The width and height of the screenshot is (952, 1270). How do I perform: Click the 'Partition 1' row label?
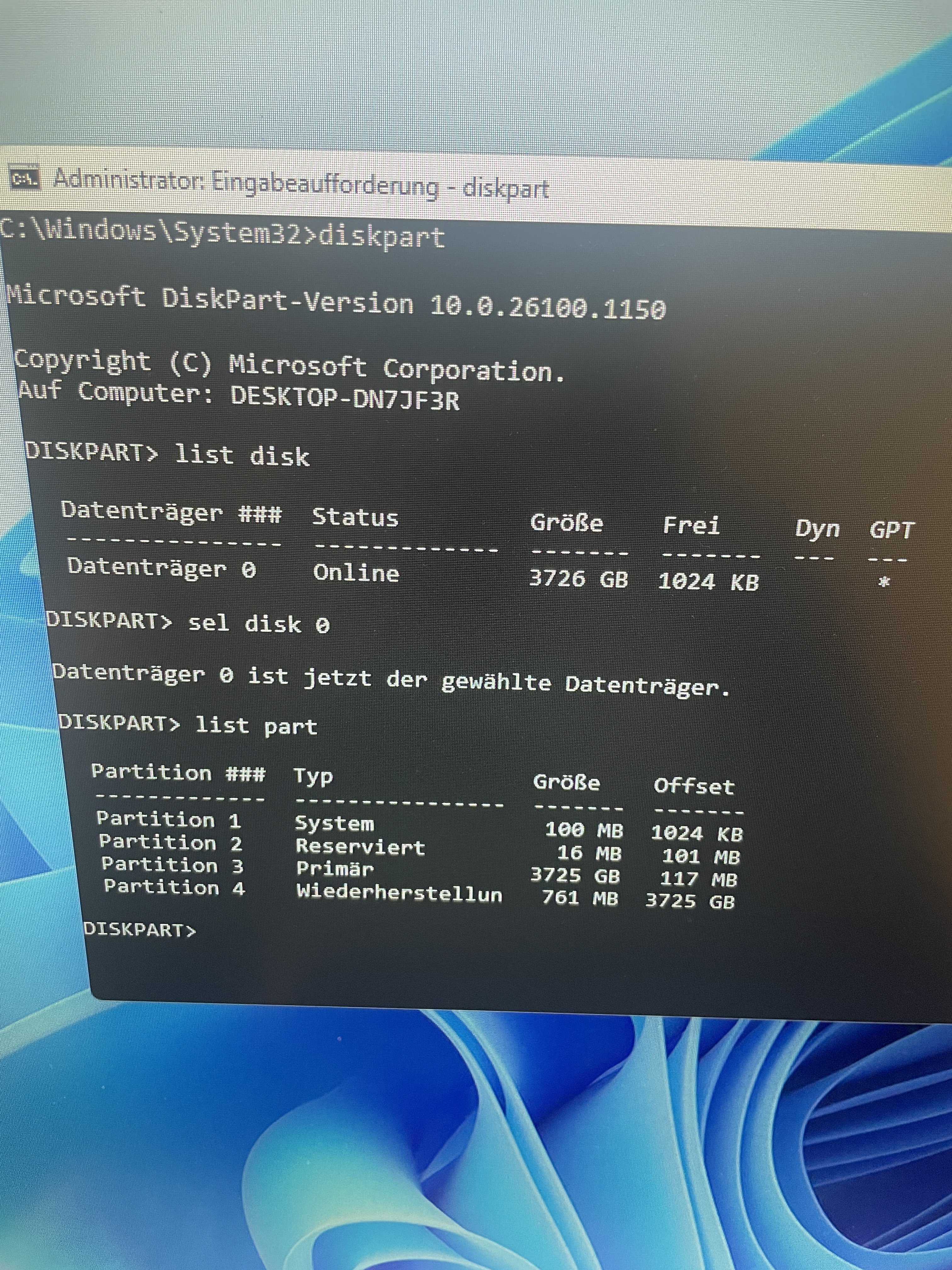pyautogui.click(x=168, y=819)
